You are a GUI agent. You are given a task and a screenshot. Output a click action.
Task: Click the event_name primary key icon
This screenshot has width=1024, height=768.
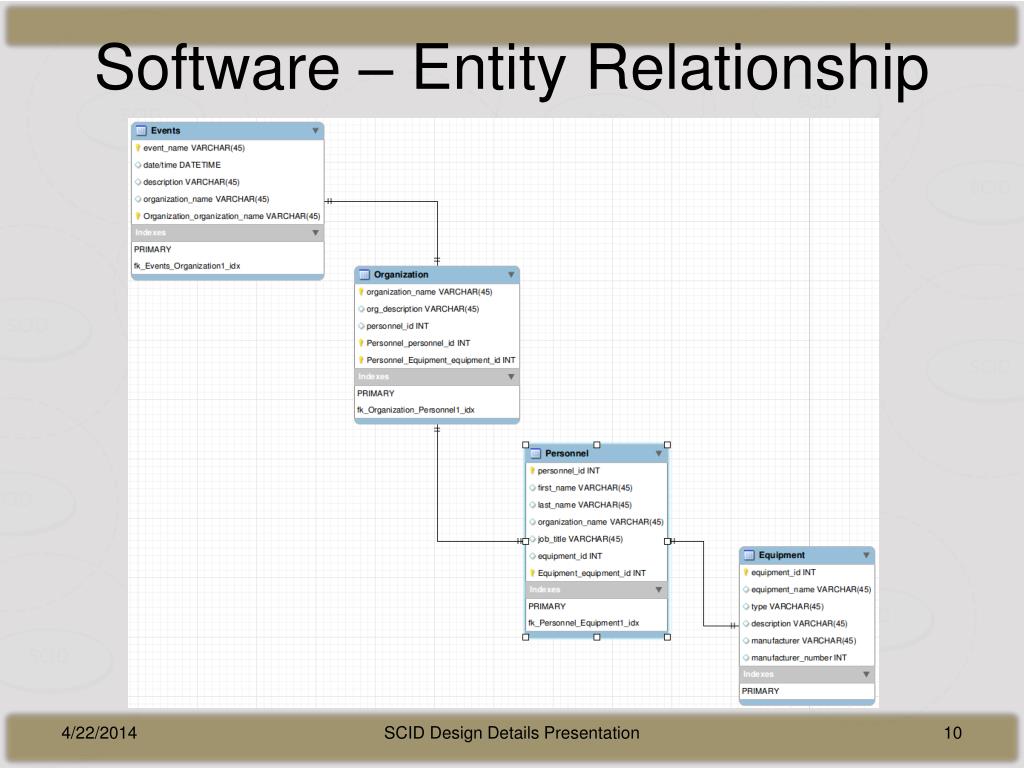tap(138, 148)
